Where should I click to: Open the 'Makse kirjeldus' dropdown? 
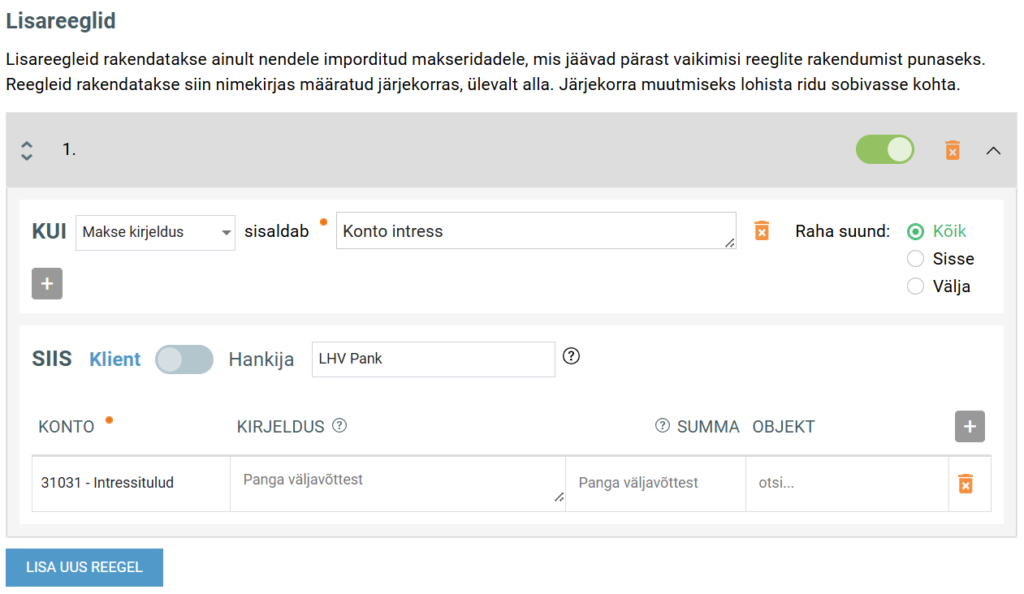coord(155,232)
